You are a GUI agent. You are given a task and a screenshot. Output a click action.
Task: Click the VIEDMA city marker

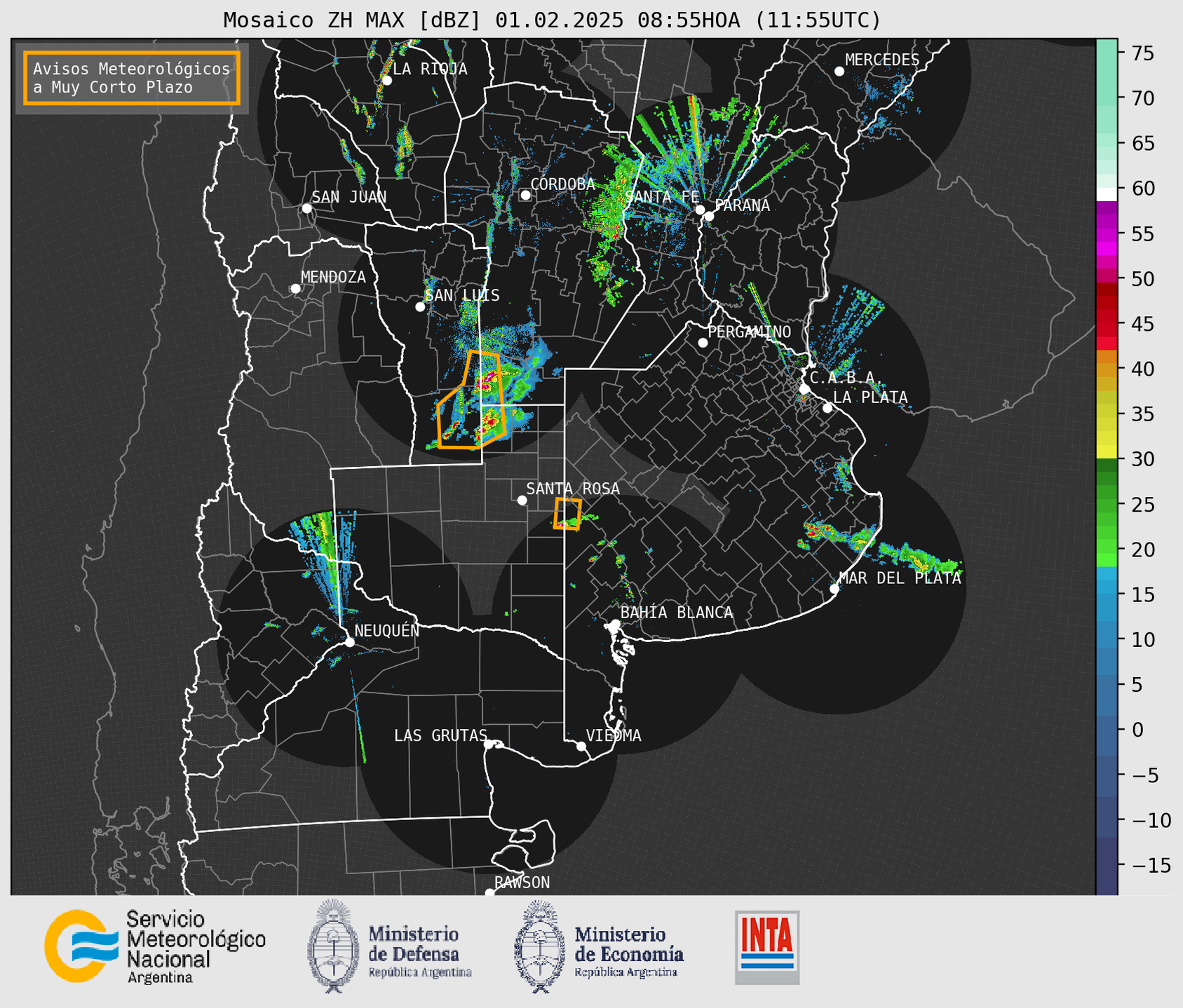[x=581, y=746]
